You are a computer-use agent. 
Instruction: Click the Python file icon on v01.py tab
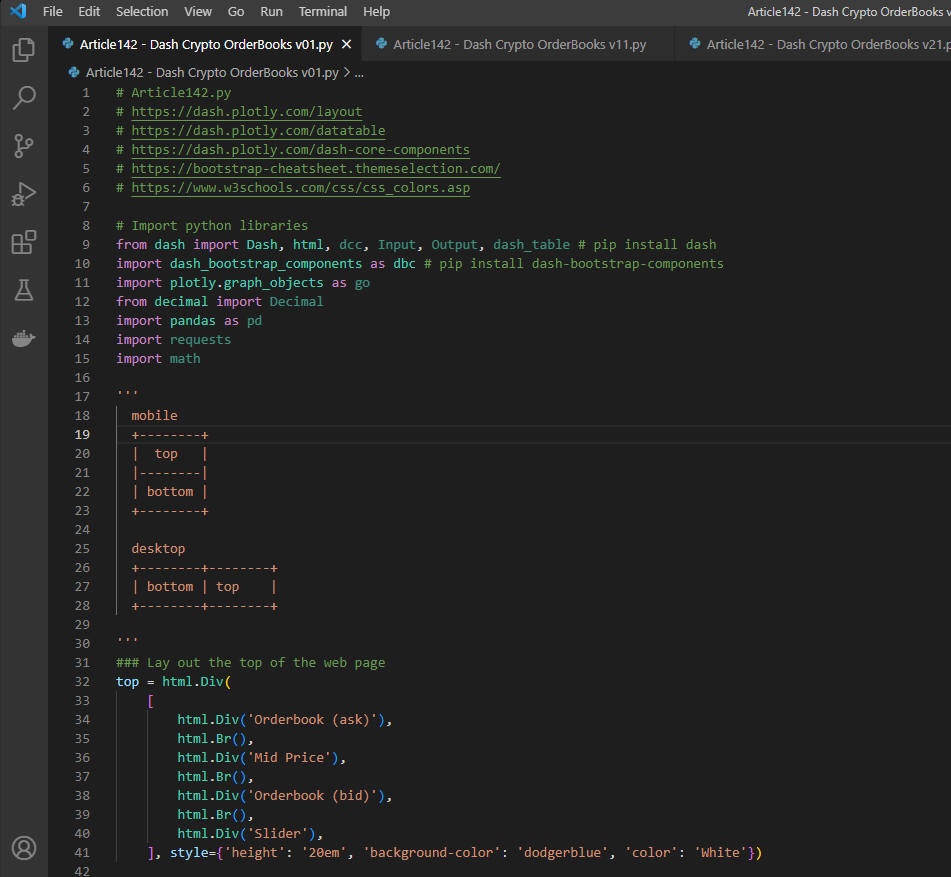point(68,44)
